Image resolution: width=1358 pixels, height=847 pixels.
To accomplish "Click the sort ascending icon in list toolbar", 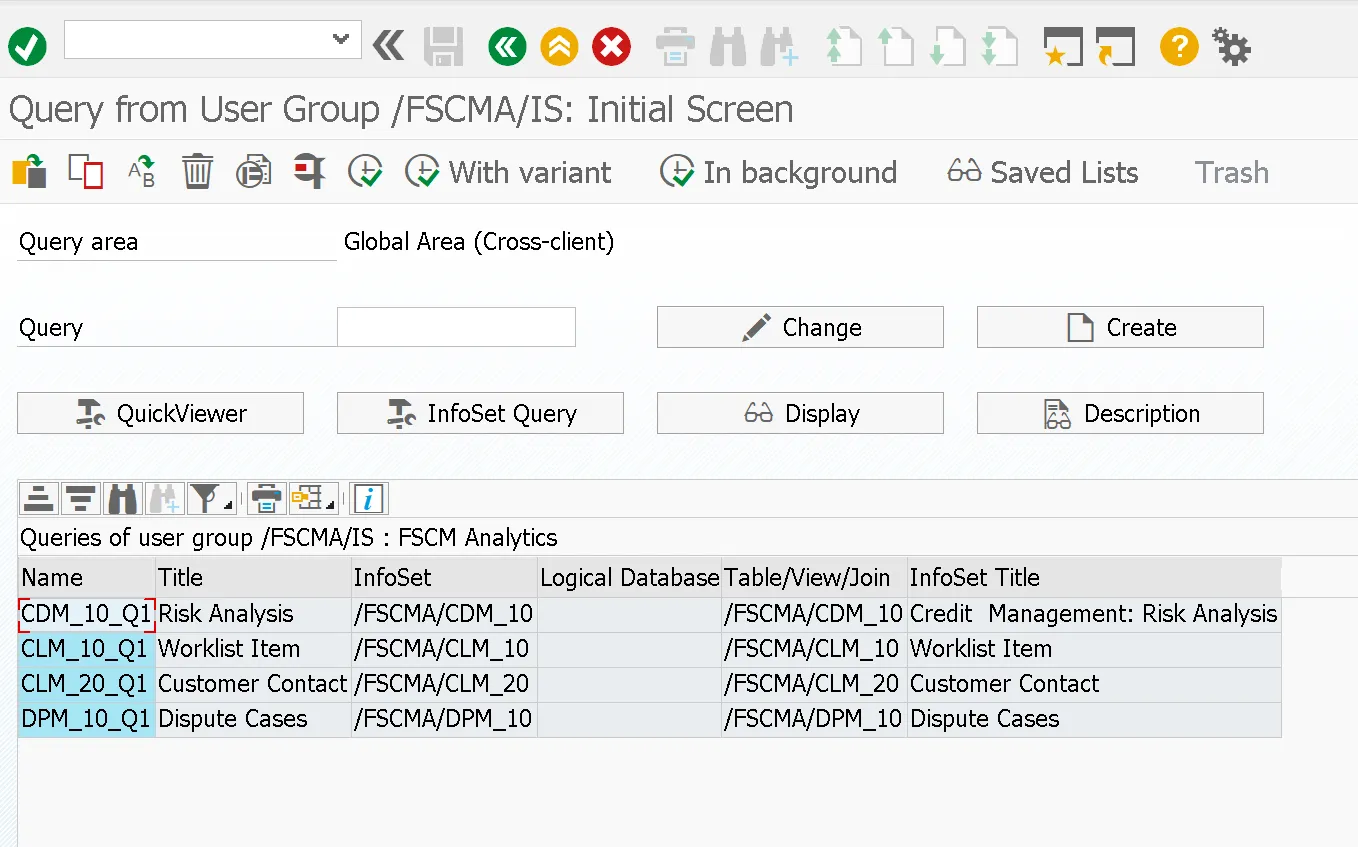I will click(38, 498).
